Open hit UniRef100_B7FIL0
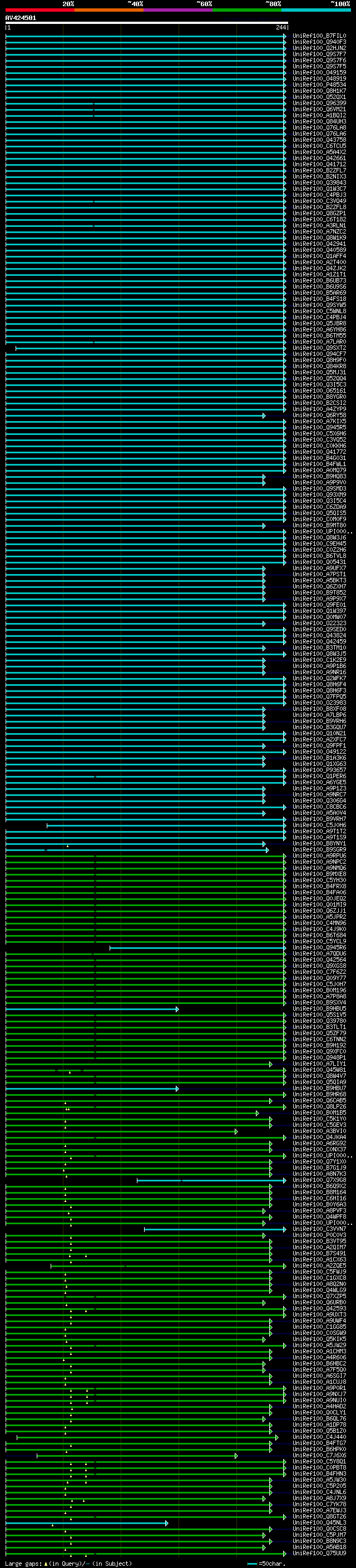The image size is (356, 1568). tap(319, 36)
